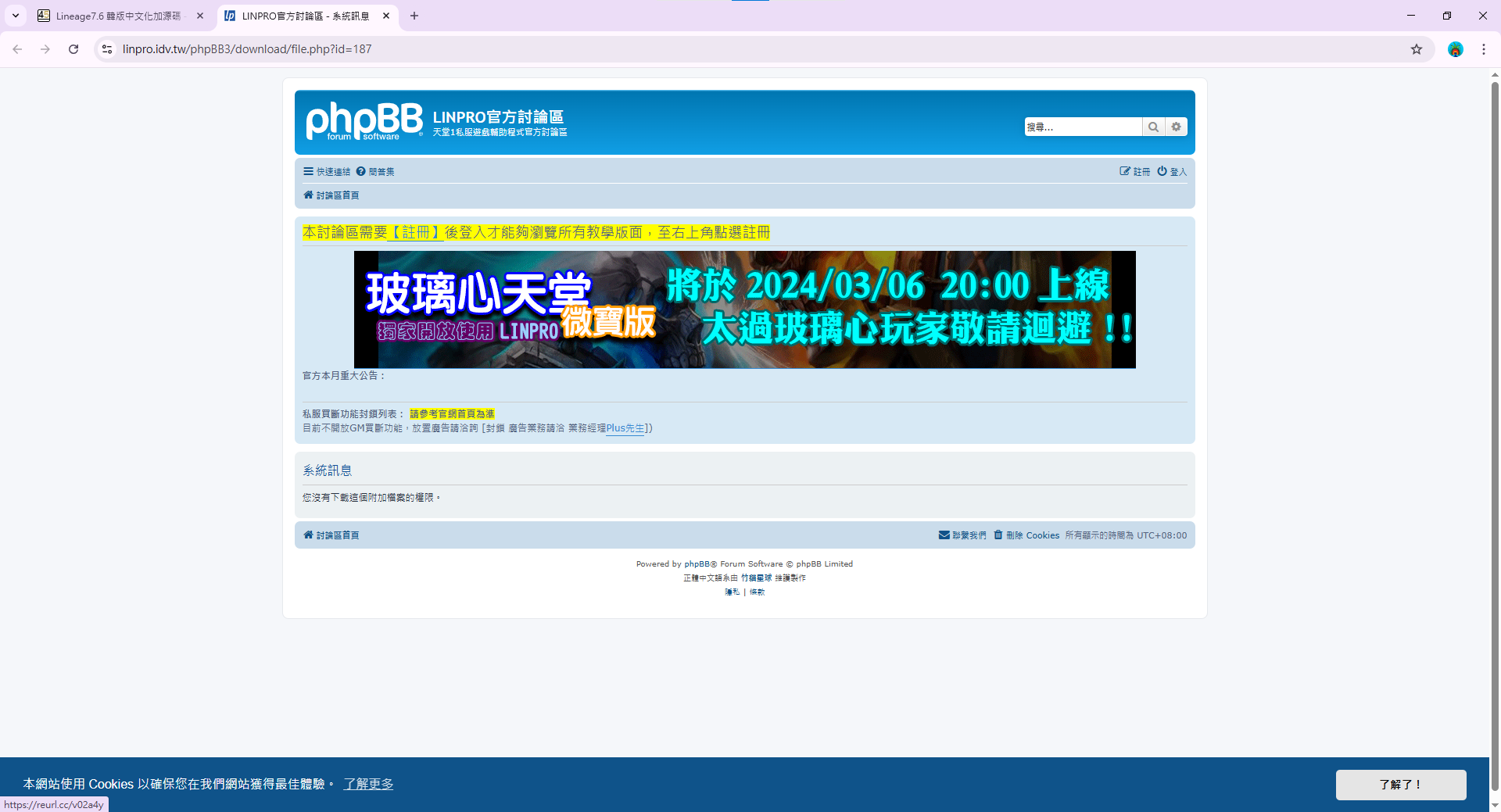
Task: Dismiss cookie notice with 了解了！ button
Action: (1400, 785)
